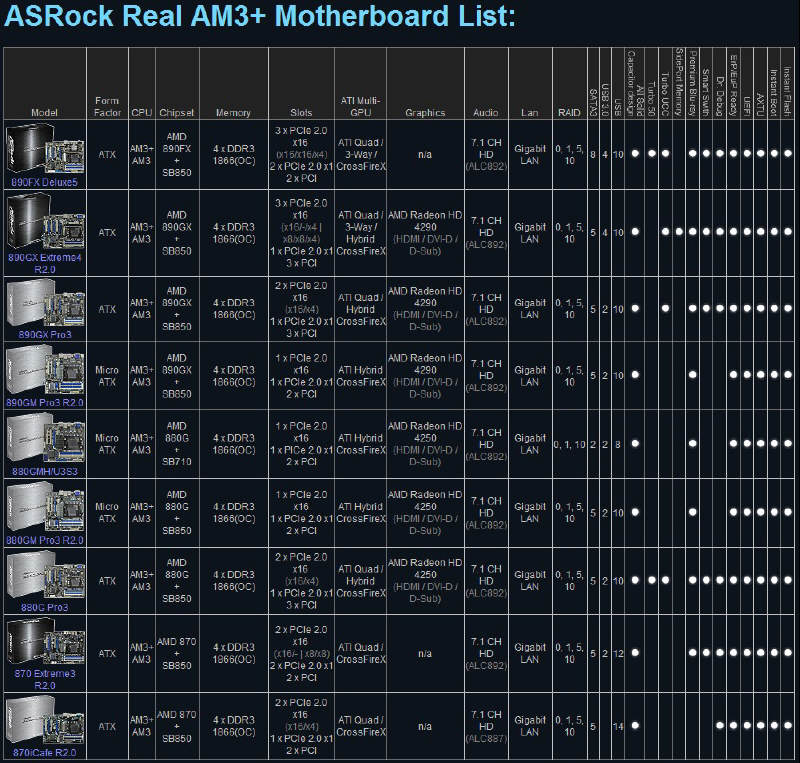800x763 pixels.
Task: Click USB value '14' in 870iCafe row
Action: (618, 726)
